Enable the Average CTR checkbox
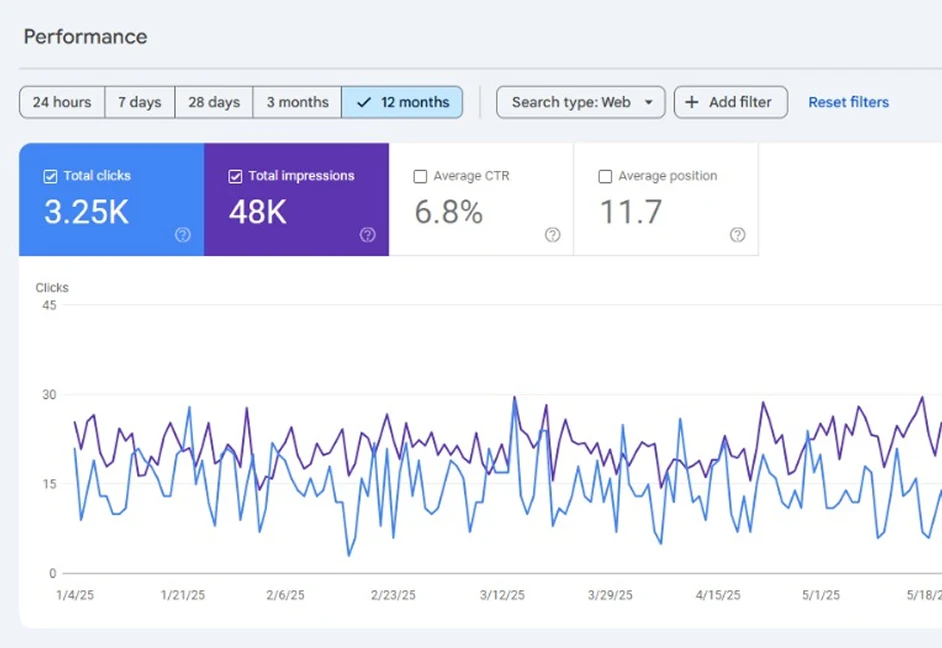This screenshot has height=648, width=942. [420, 176]
